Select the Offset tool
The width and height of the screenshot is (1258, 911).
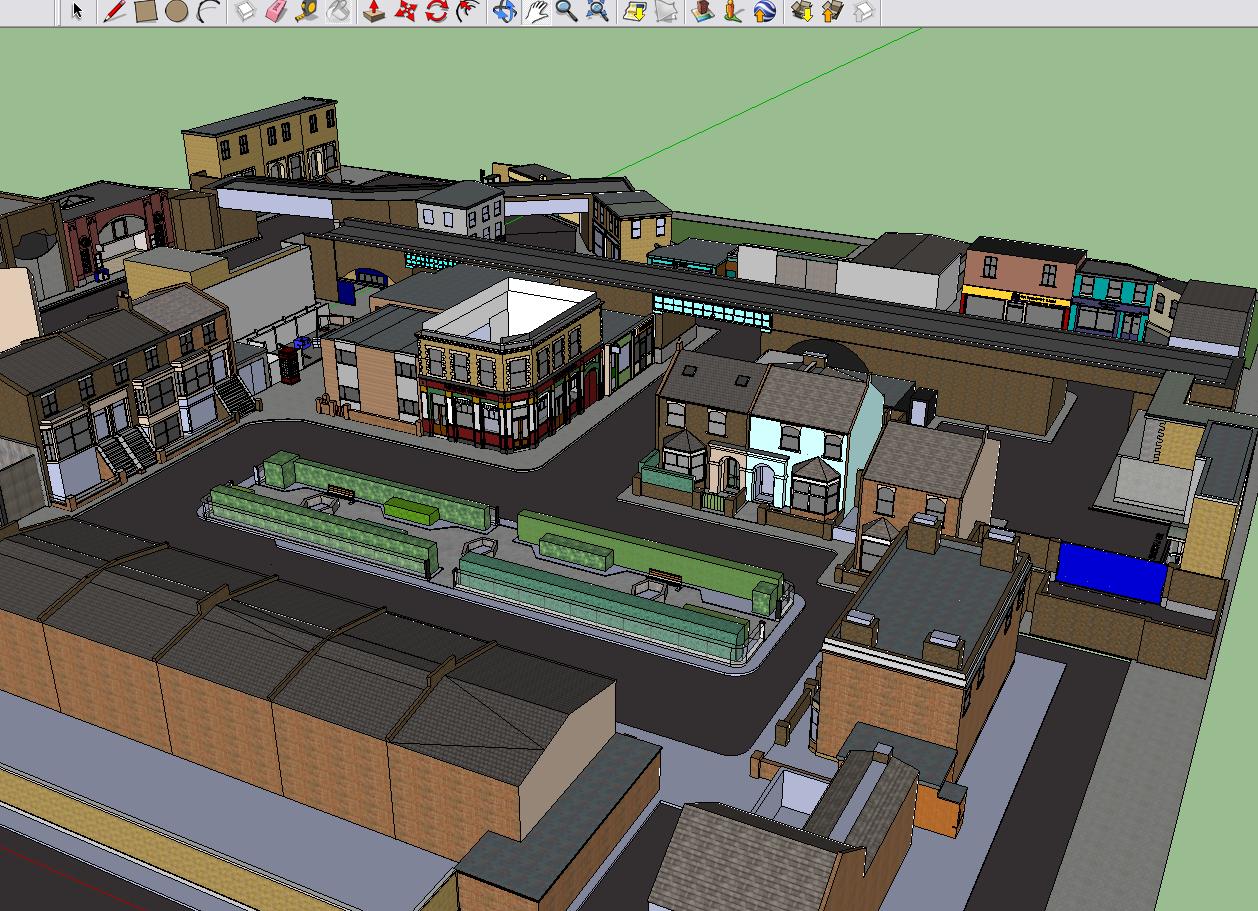point(467,12)
